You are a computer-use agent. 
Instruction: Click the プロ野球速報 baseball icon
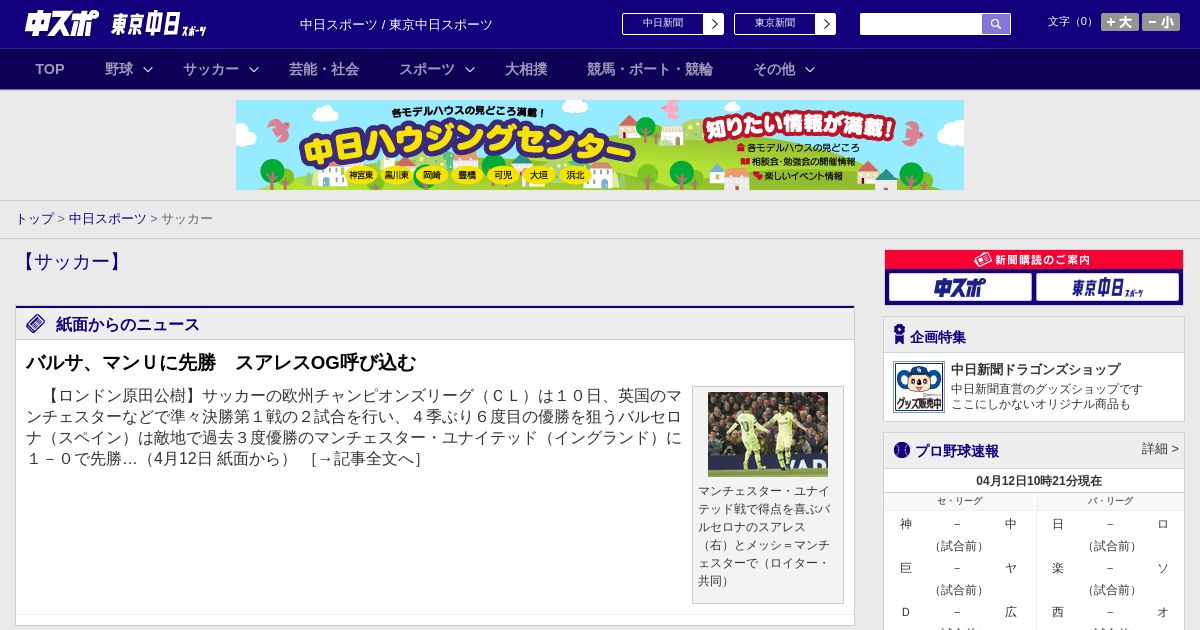coord(902,450)
